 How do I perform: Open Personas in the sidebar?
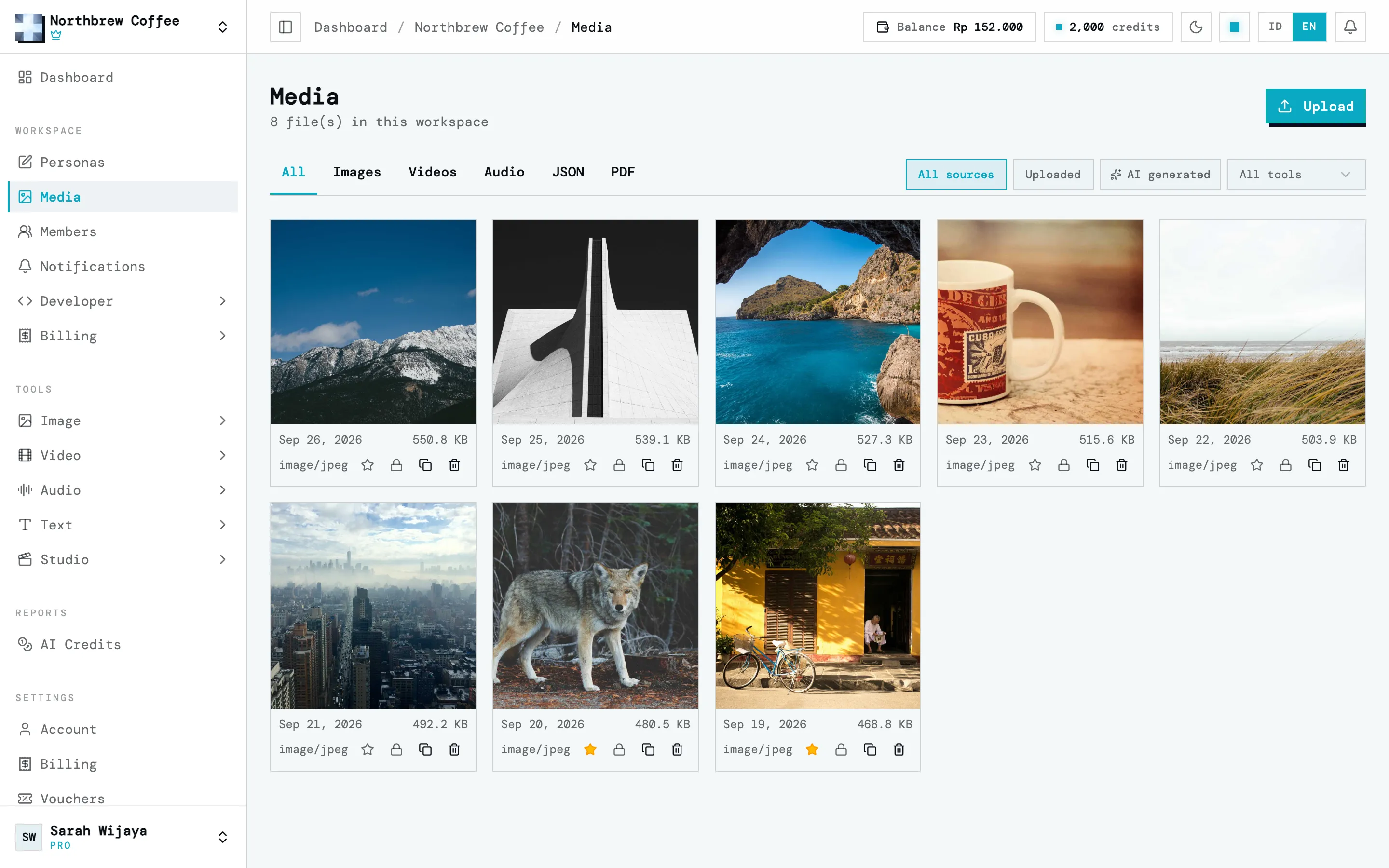pyautogui.click(x=123, y=163)
